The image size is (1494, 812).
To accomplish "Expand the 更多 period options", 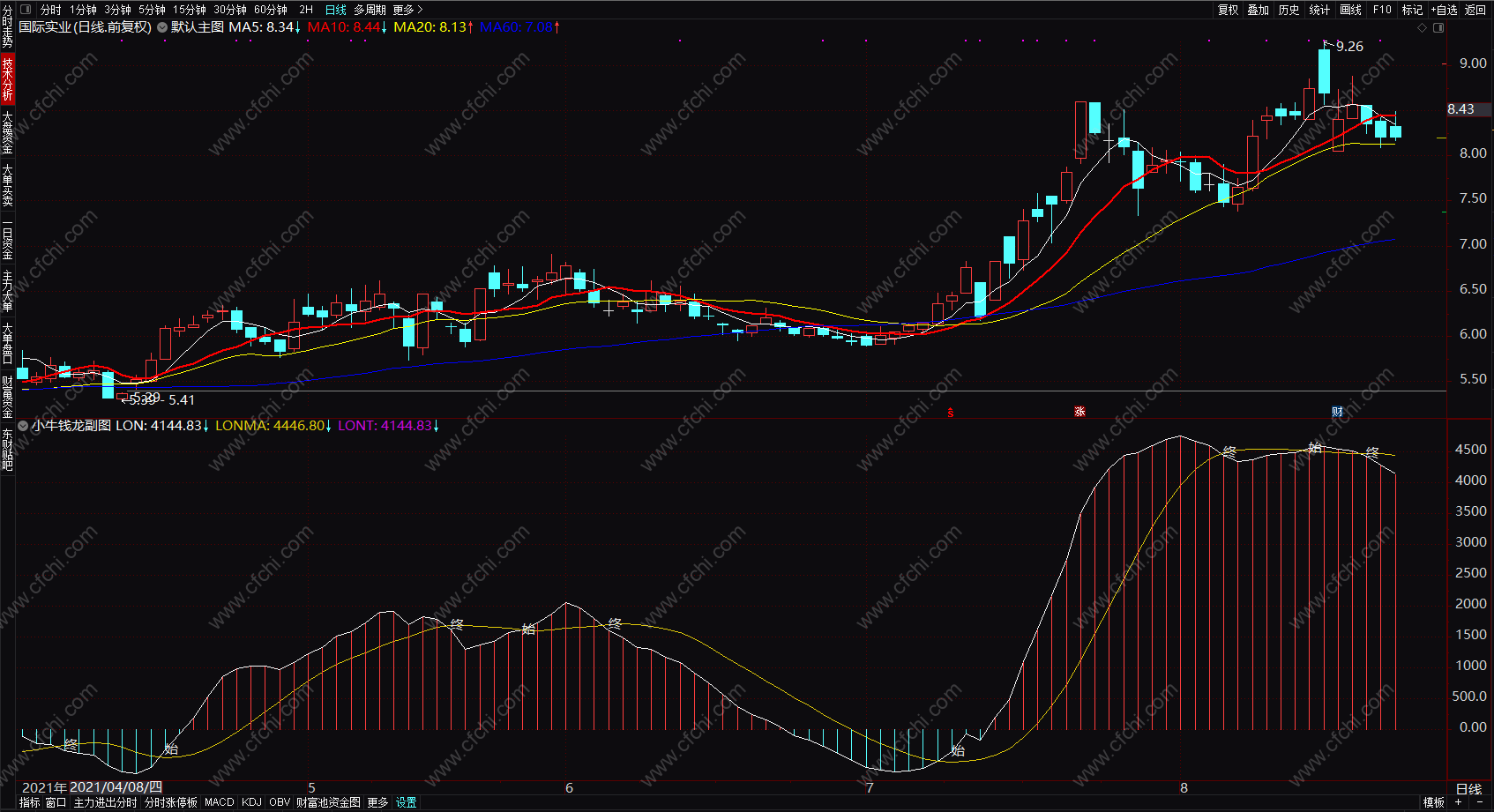I will (407, 10).
